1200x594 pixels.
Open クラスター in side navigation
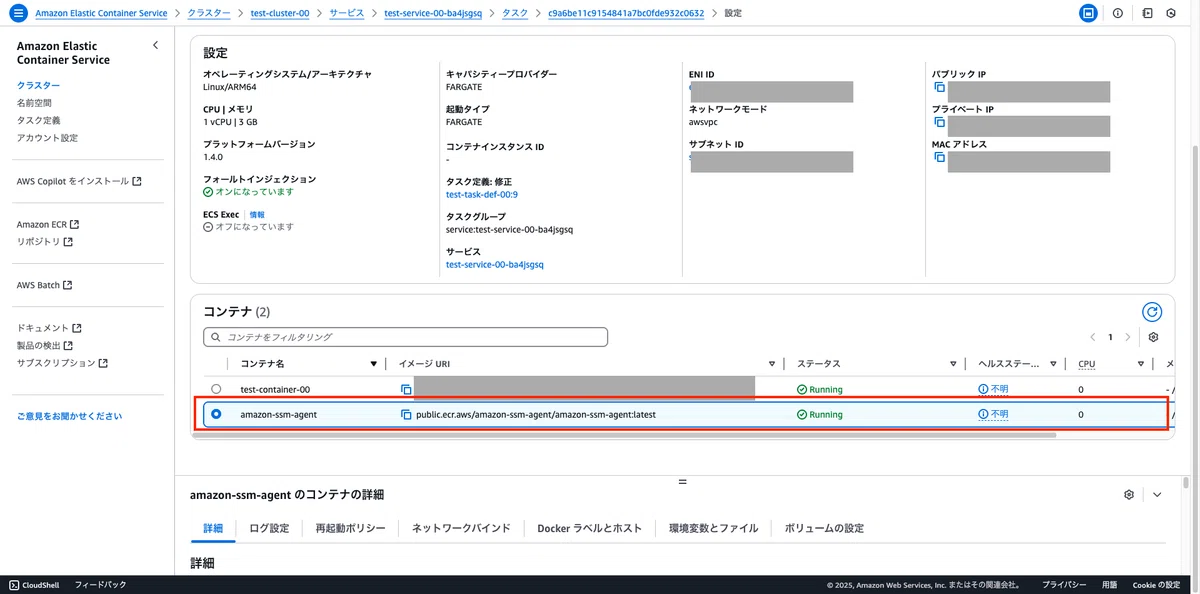point(38,86)
